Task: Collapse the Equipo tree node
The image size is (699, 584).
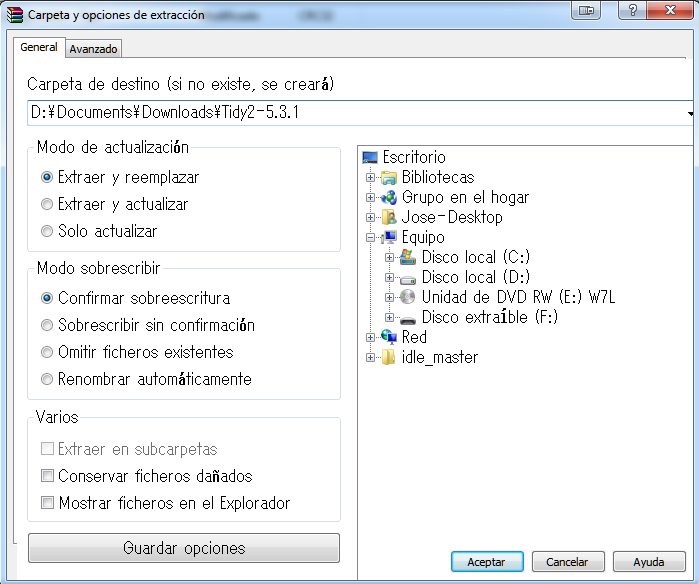Action: pos(370,237)
